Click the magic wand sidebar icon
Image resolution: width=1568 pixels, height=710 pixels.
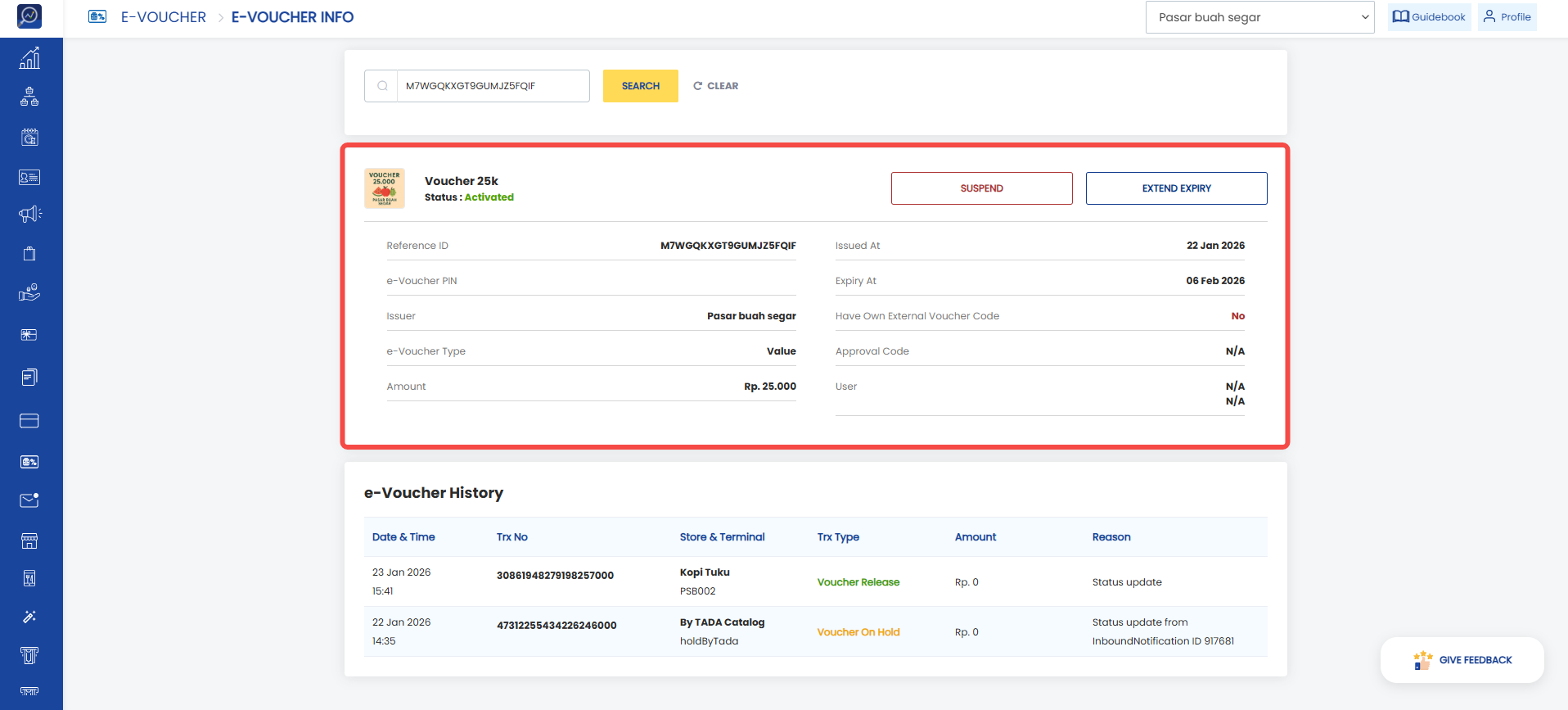29,617
